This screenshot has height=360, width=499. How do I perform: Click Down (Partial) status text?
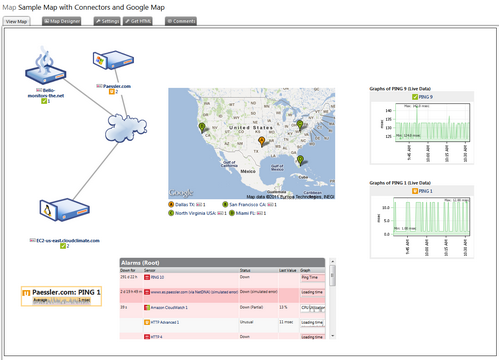251,307
